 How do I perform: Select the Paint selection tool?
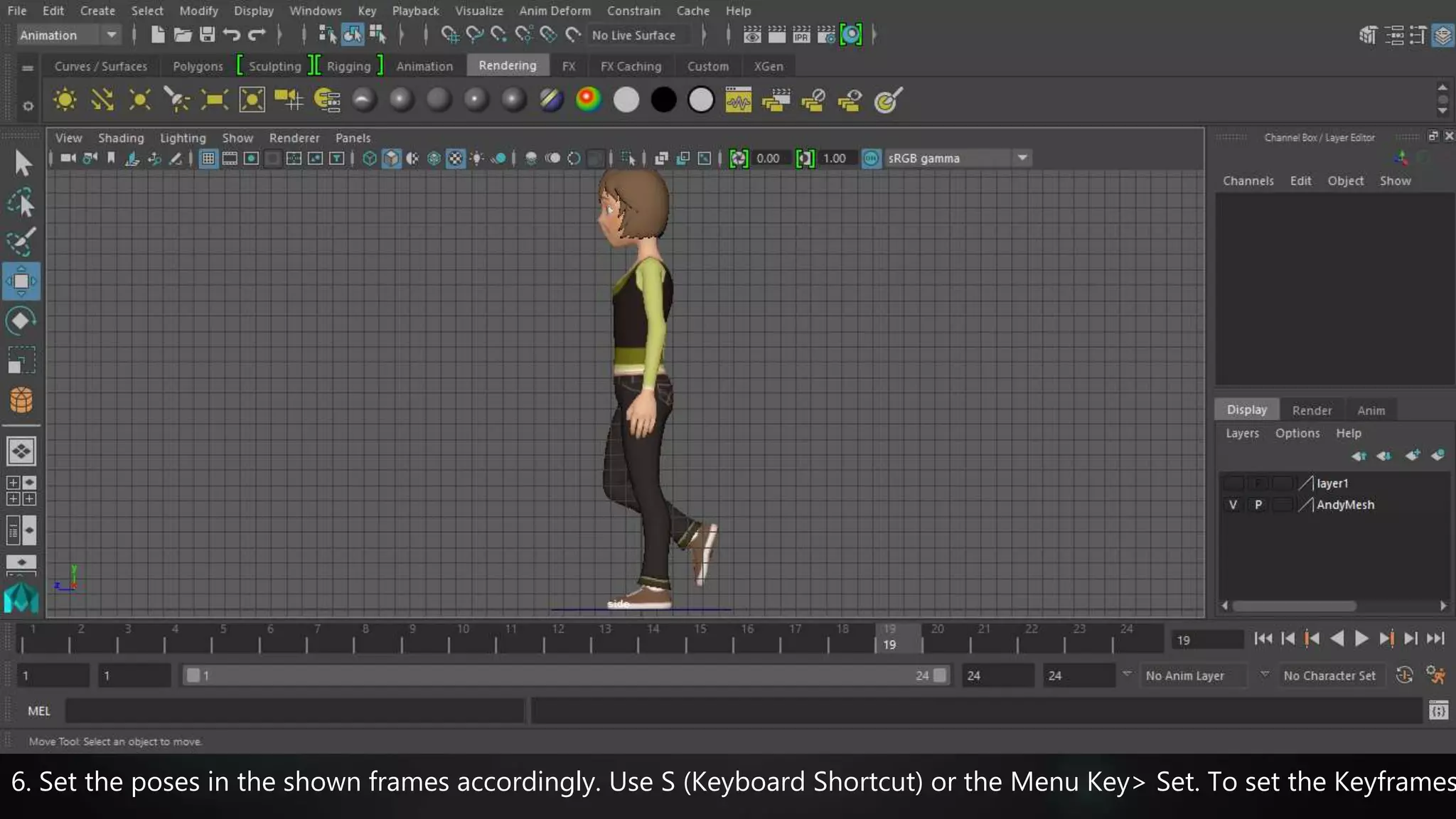click(21, 242)
